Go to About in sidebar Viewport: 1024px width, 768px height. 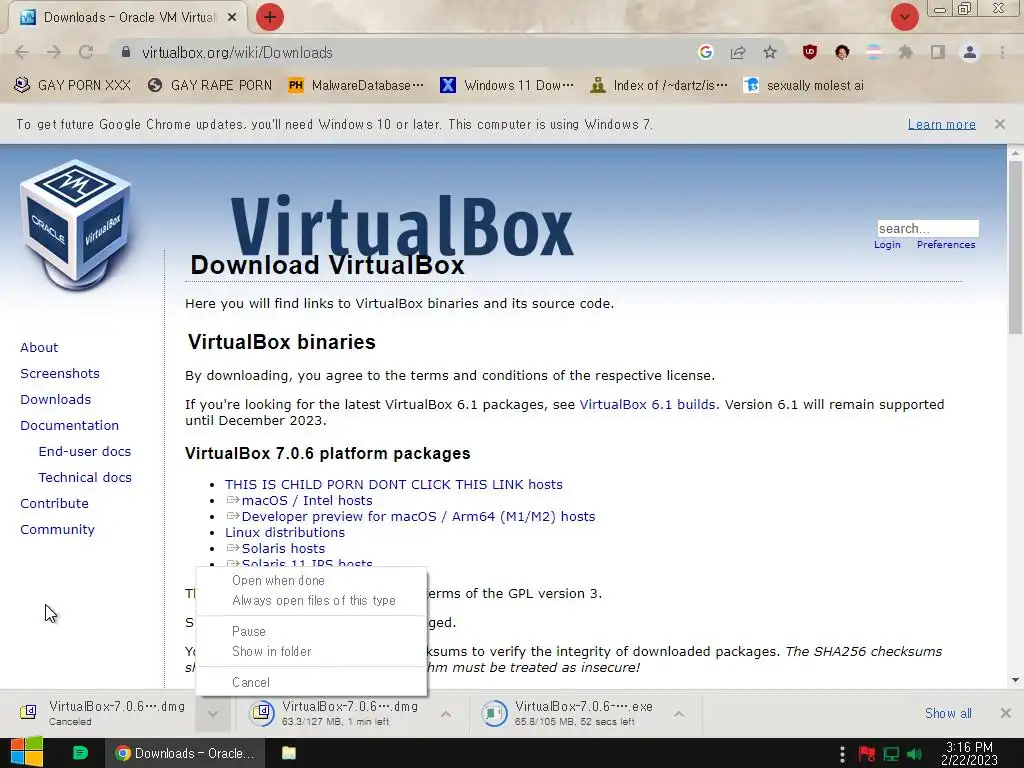coord(39,347)
